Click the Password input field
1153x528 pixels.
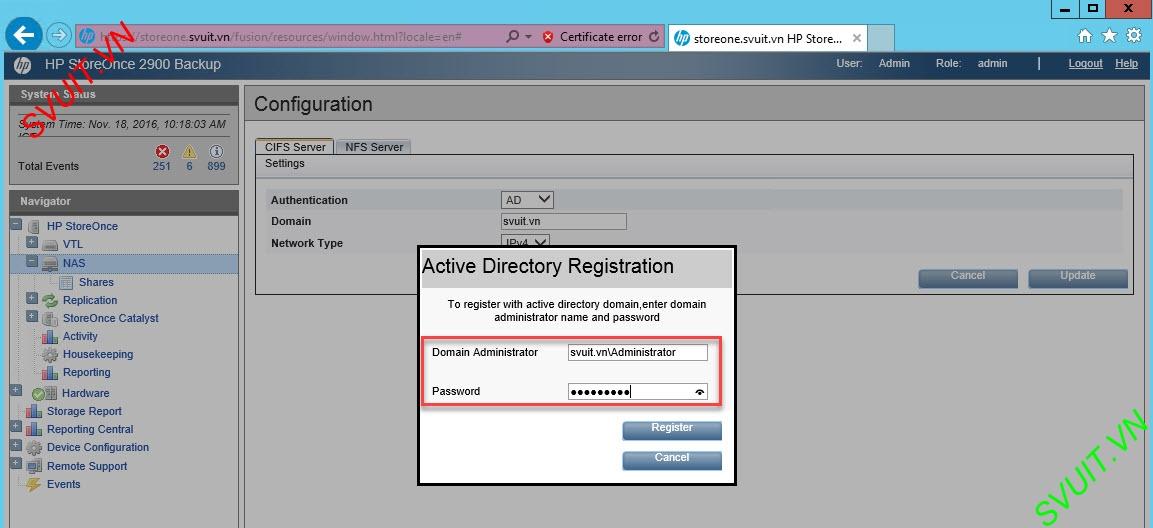click(638, 392)
